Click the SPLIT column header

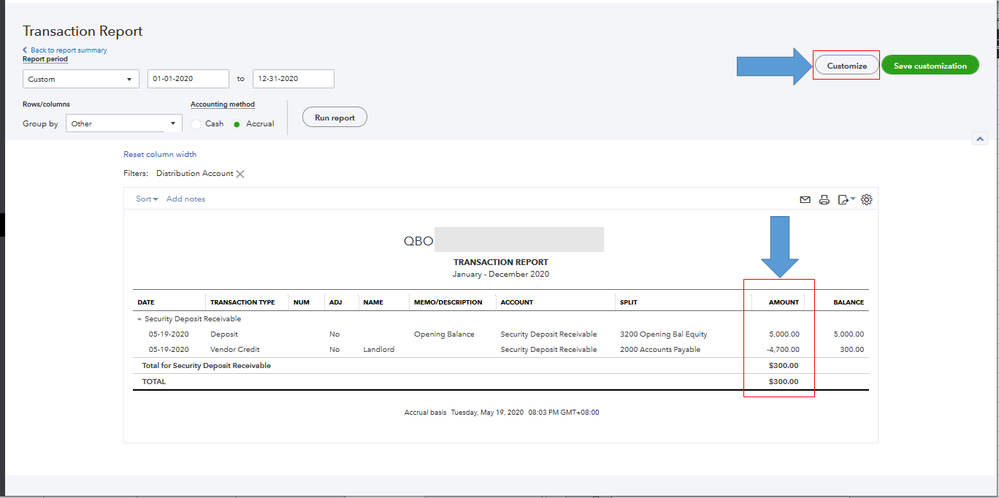click(x=628, y=302)
